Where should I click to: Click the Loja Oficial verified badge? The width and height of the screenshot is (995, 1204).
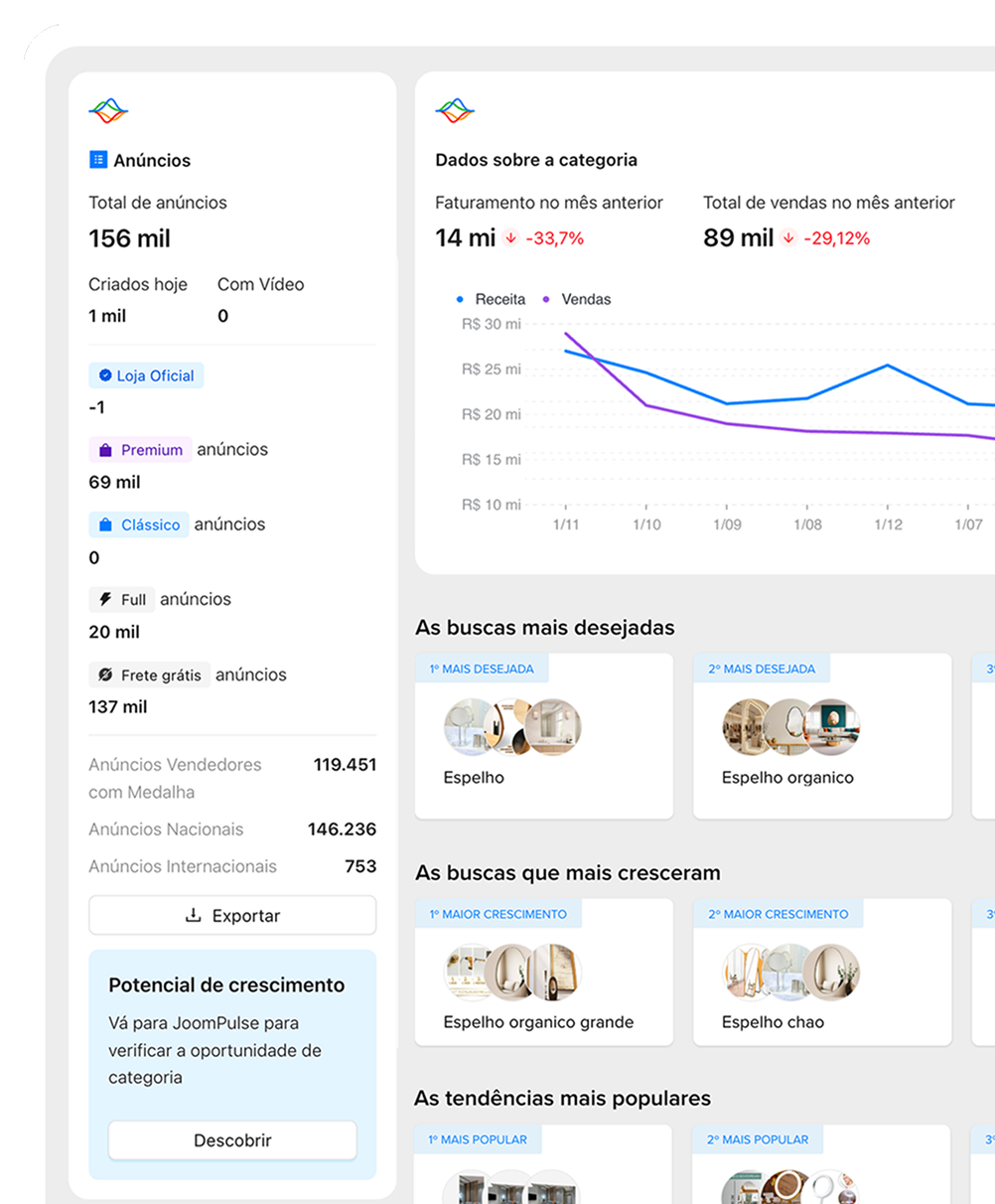tap(146, 376)
